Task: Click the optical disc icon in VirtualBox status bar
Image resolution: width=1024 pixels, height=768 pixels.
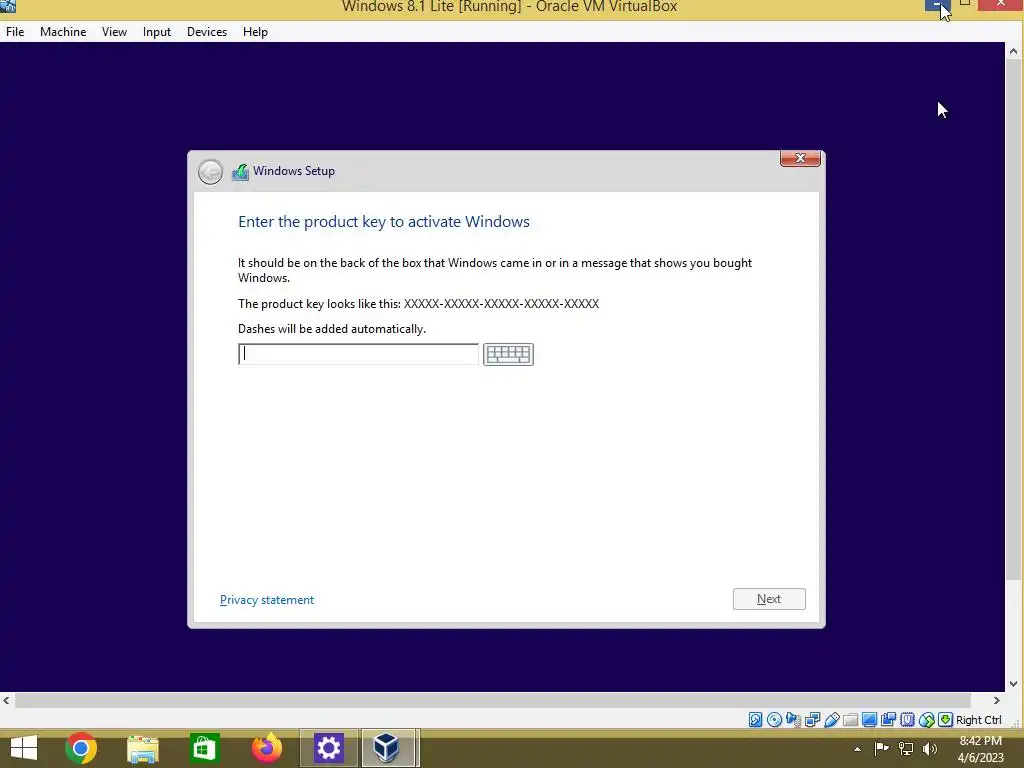Action: point(775,720)
